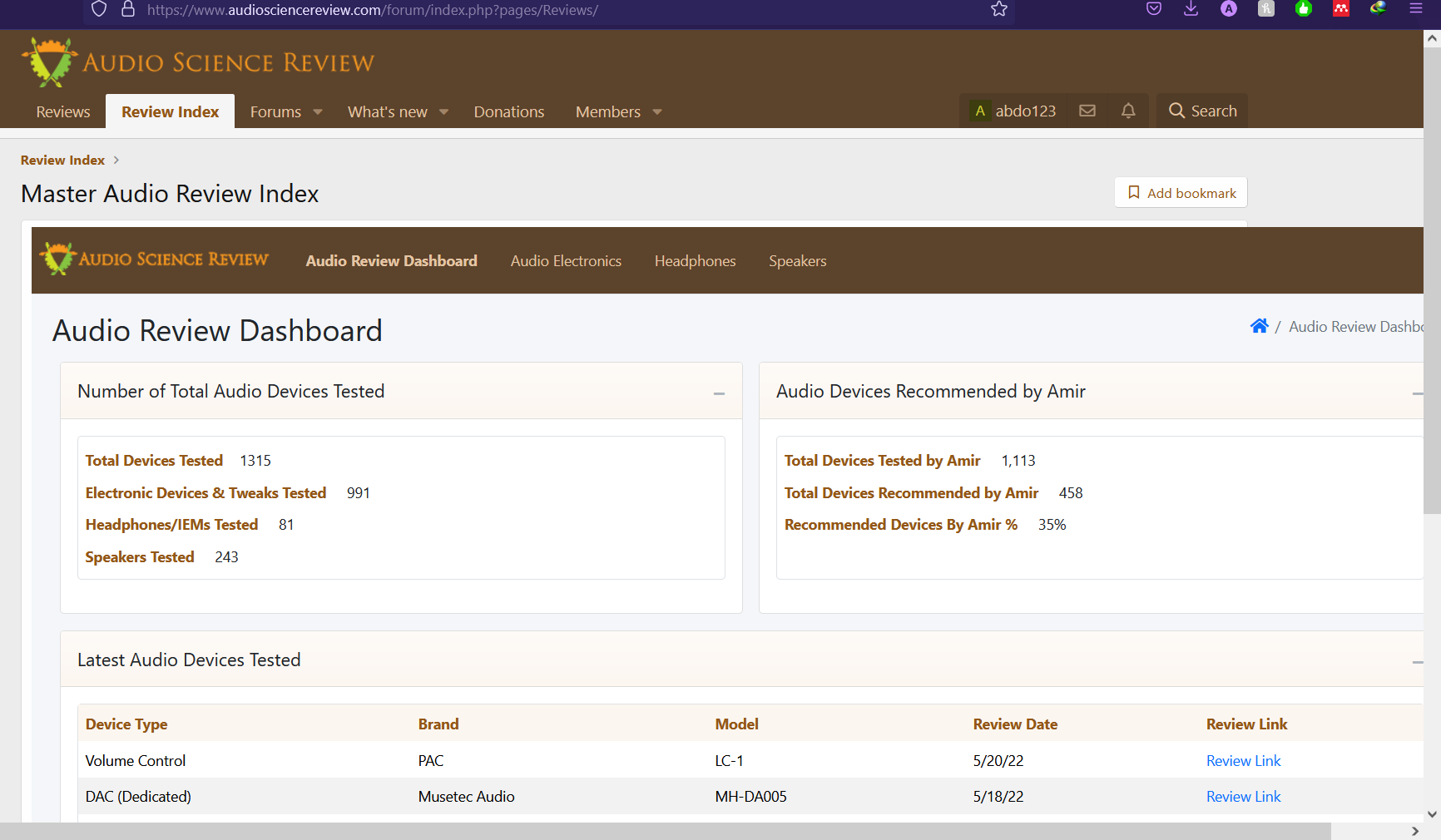Collapse the Latest Audio Devices Tested panel
1441x840 pixels.
tap(1417, 662)
